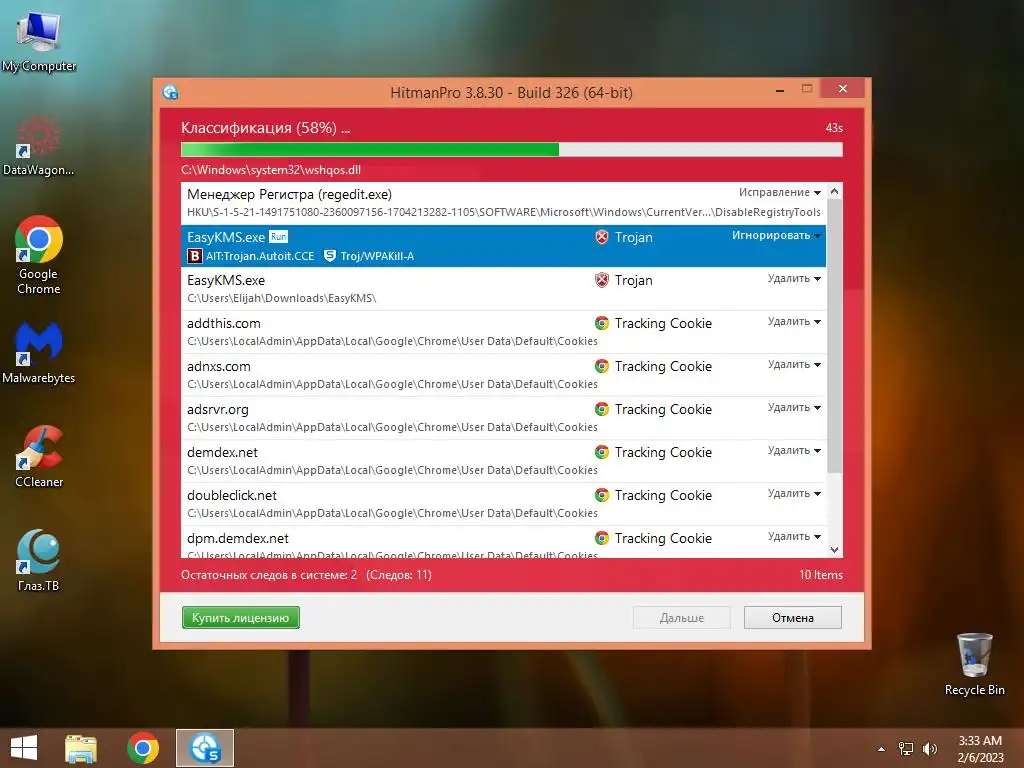Click the Отмена button

click(792, 618)
